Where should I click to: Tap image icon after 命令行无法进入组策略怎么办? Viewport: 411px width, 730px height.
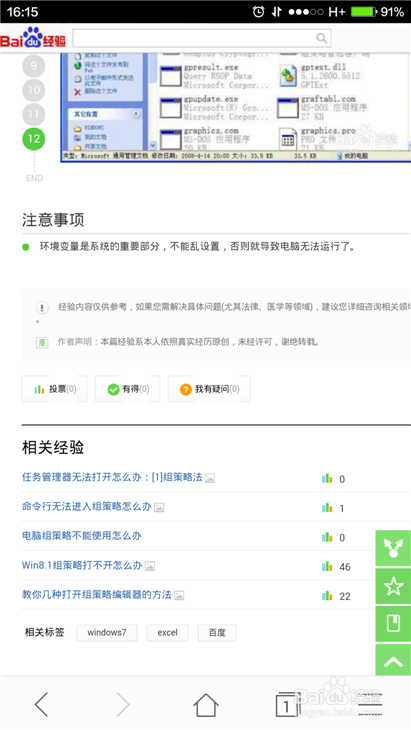point(159,507)
